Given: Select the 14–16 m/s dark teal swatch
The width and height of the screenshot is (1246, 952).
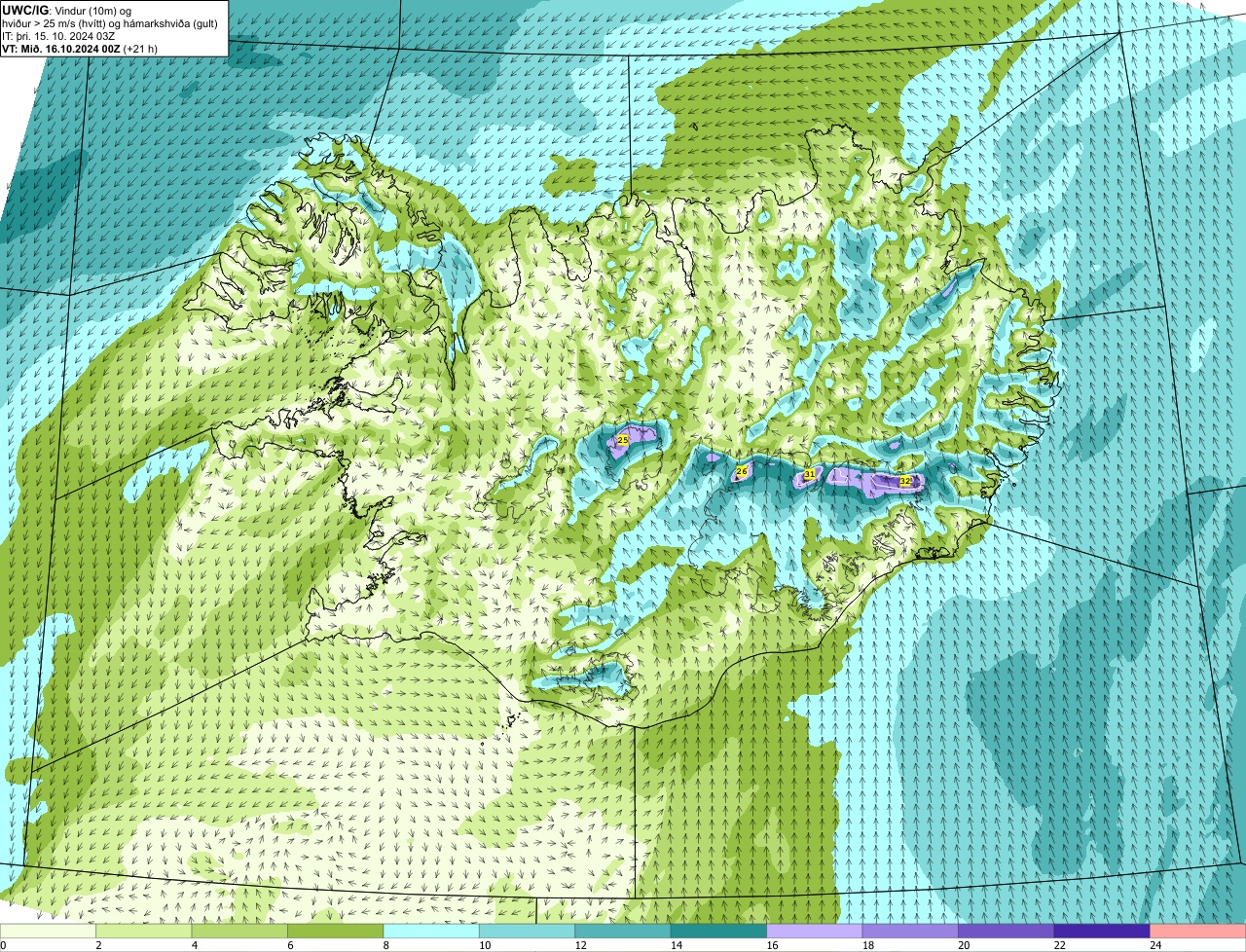Looking at the screenshot, I should coord(719,931).
